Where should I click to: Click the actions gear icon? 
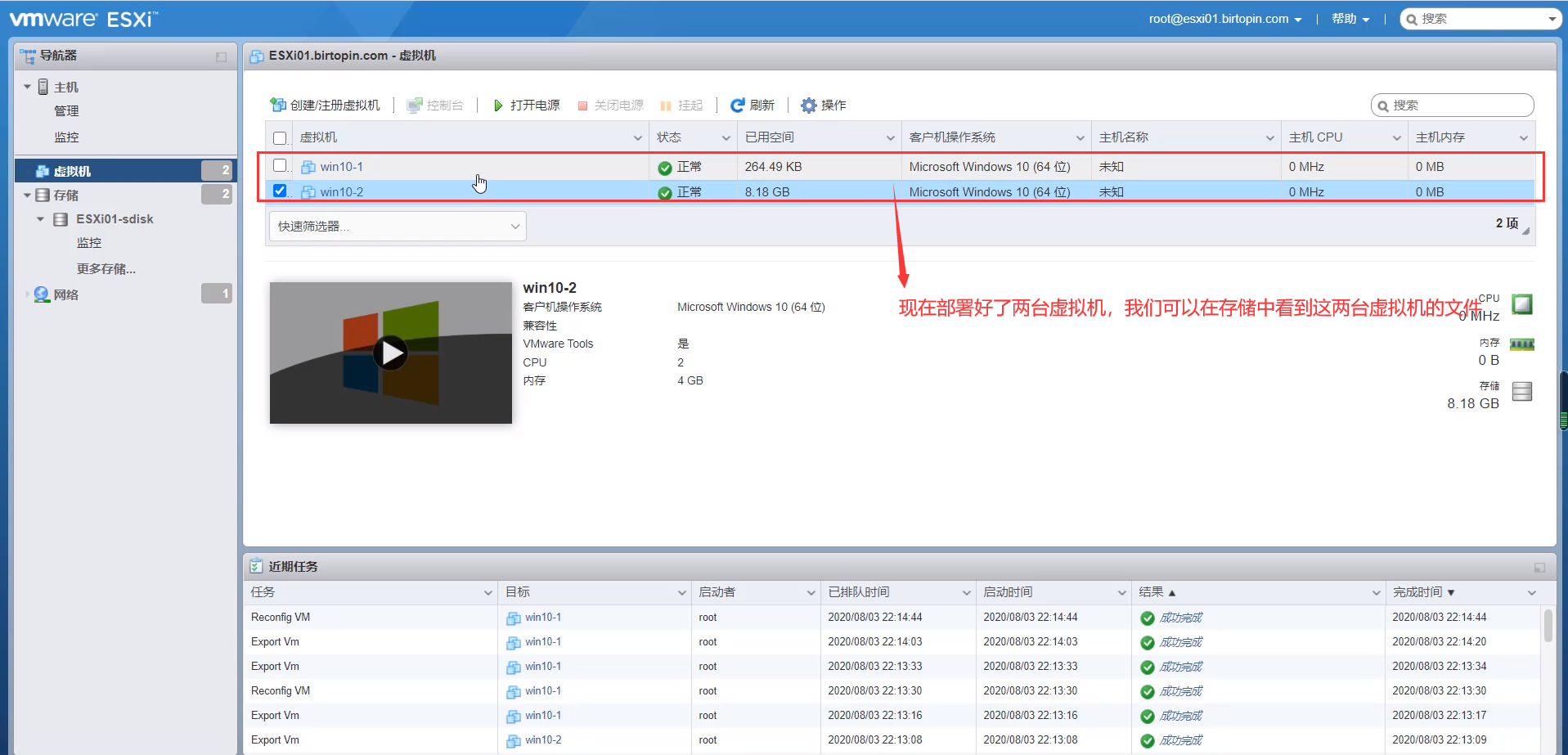click(809, 106)
